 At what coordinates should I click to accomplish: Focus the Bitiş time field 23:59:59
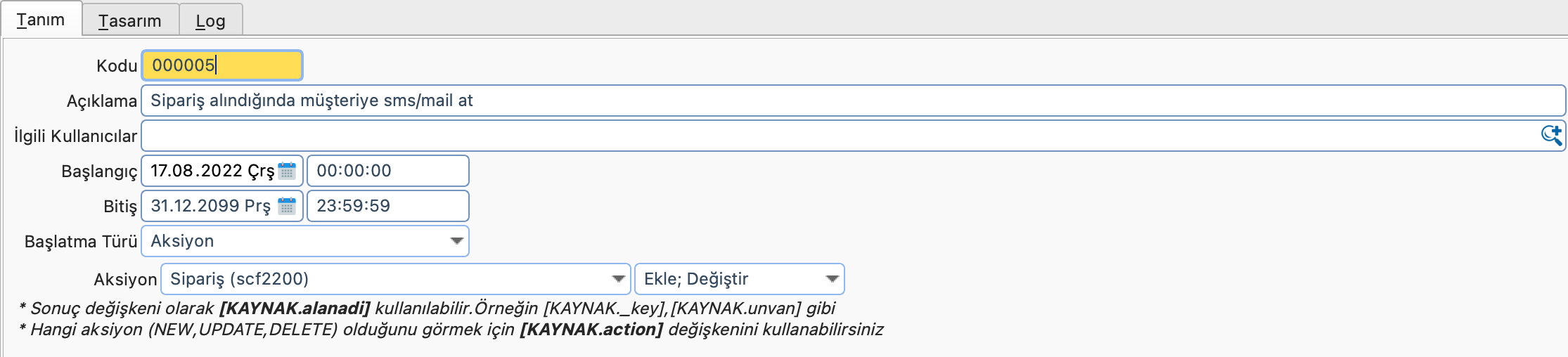click(x=387, y=206)
